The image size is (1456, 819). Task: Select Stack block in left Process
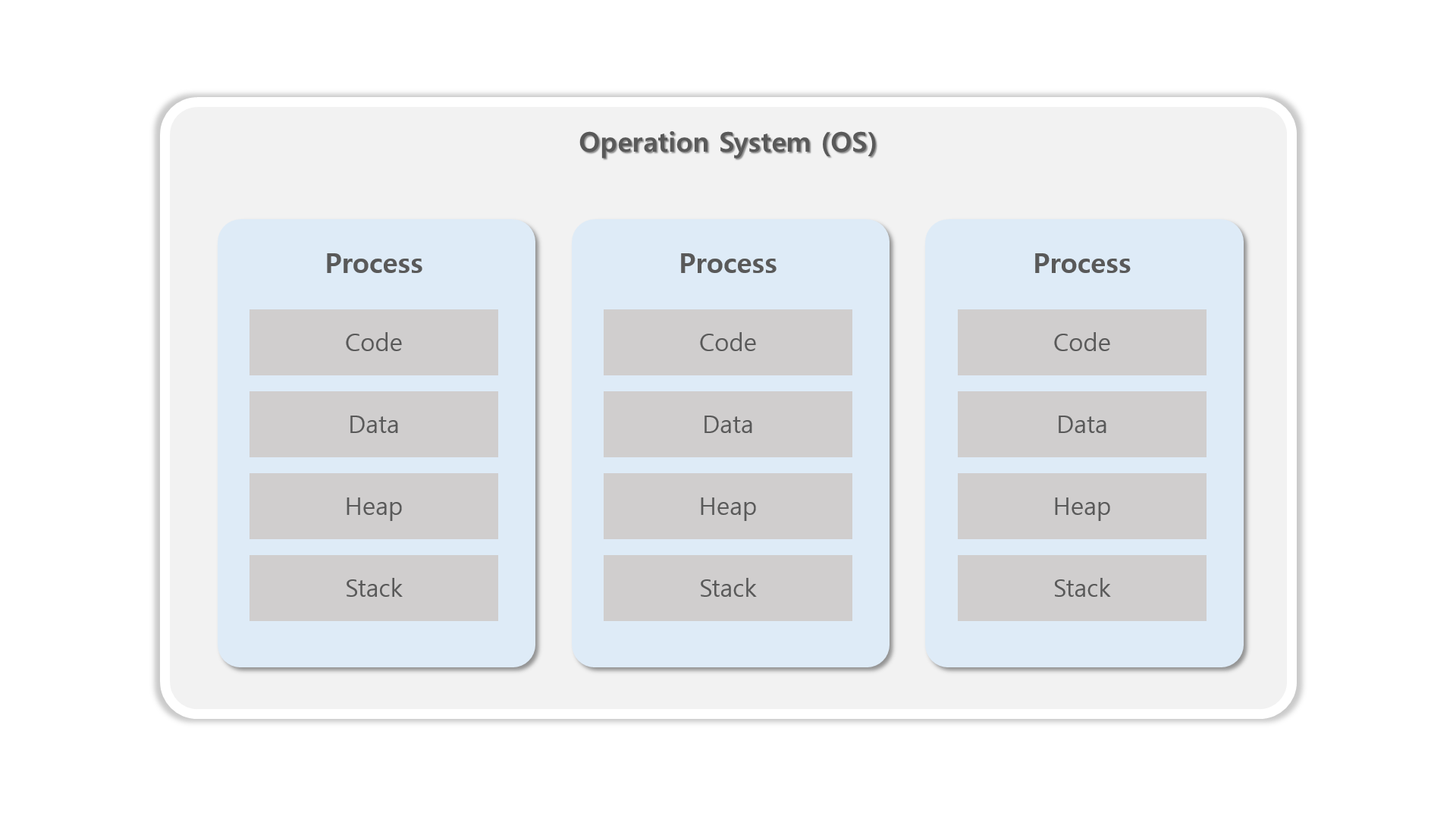coord(374,588)
